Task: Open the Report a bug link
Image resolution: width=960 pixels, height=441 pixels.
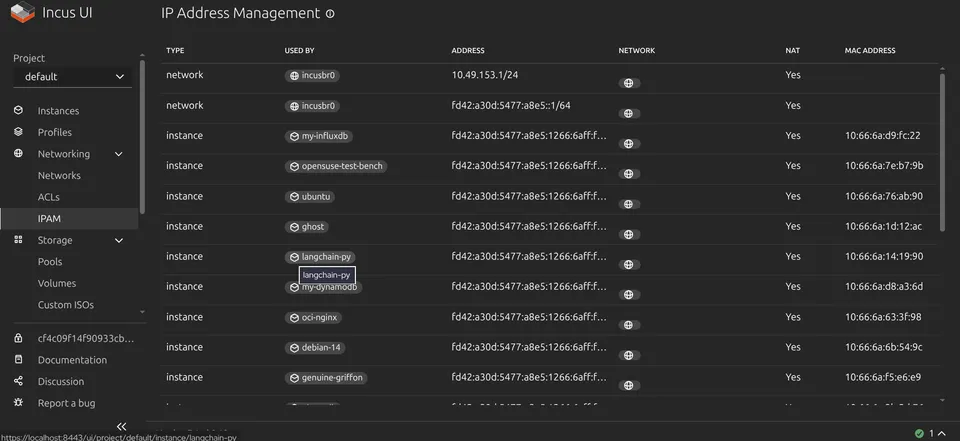Action: tap(66, 403)
